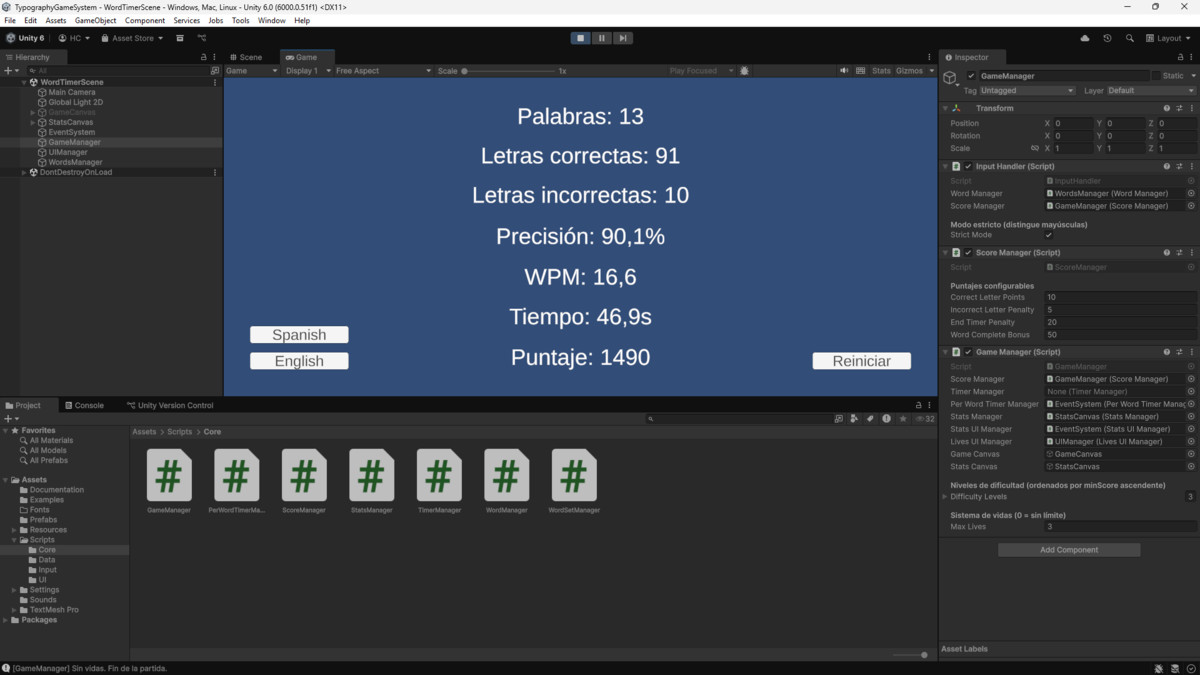The width and height of the screenshot is (1200, 675).
Task: Open Transform component help icon
Action: point(1167,108)
